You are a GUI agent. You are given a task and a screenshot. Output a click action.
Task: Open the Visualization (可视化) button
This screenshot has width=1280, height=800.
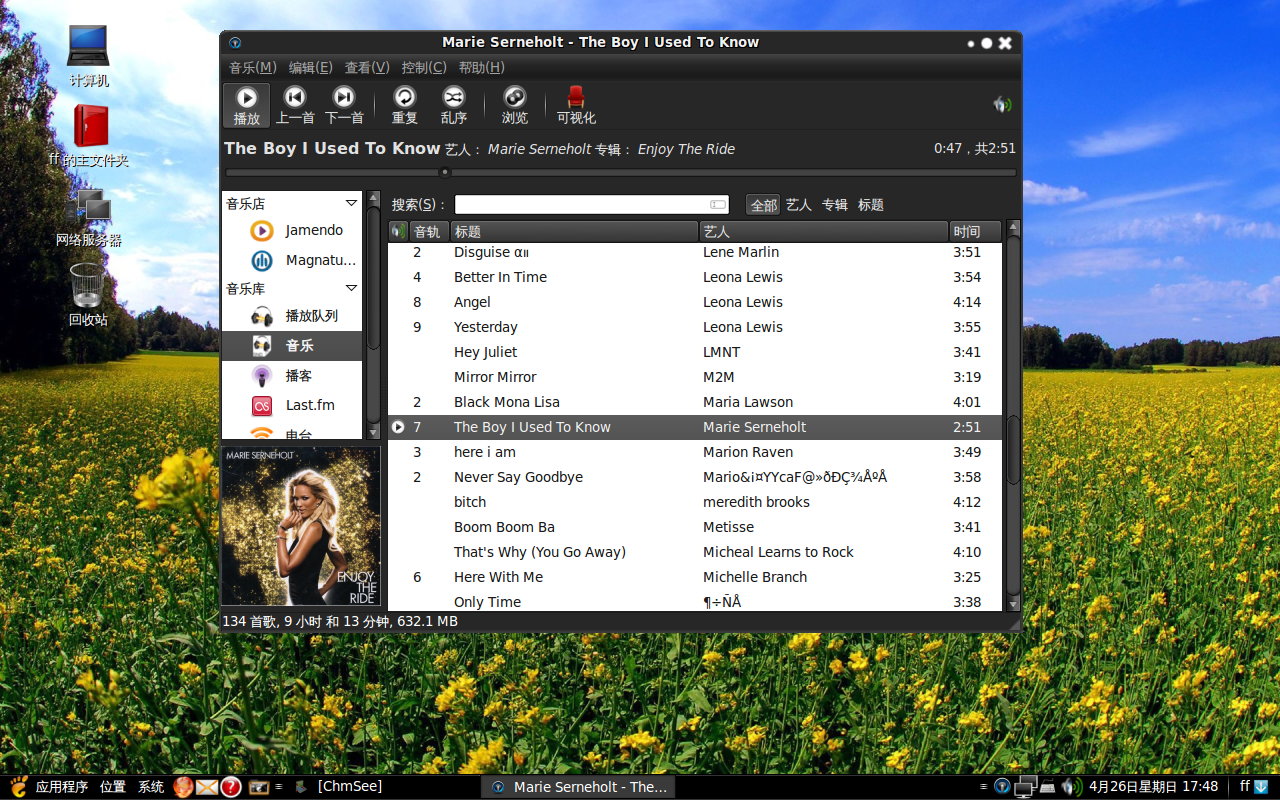(576, 106)
